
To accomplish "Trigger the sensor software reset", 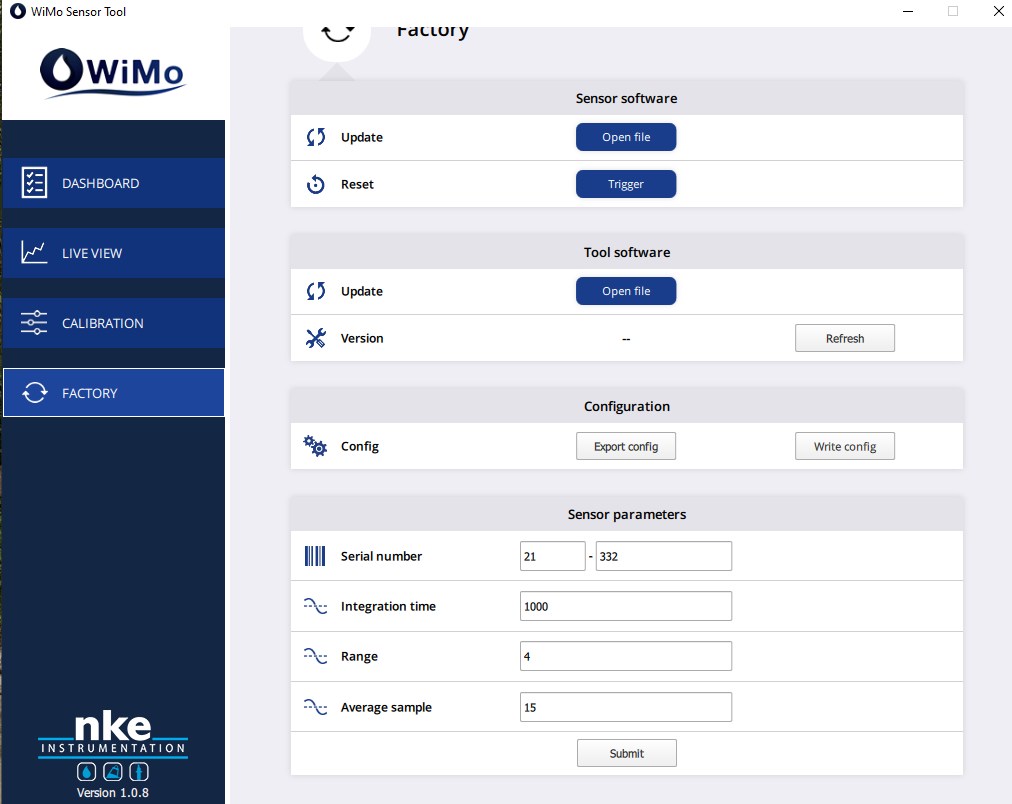I will (x=626, y=184).
